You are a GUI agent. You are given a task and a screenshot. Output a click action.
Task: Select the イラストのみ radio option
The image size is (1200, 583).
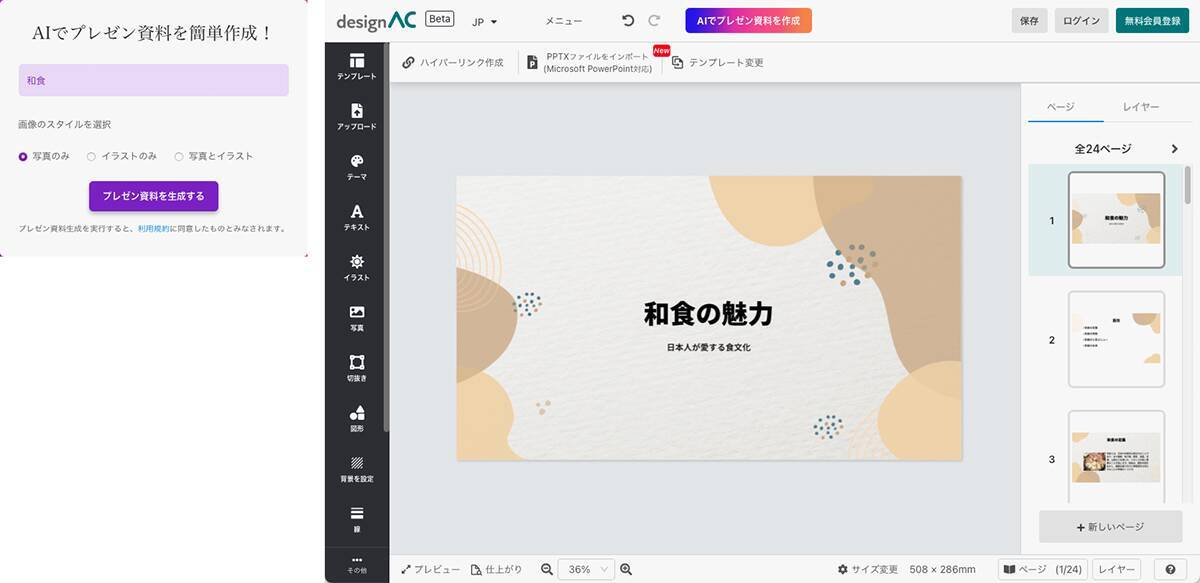[91, 157]
